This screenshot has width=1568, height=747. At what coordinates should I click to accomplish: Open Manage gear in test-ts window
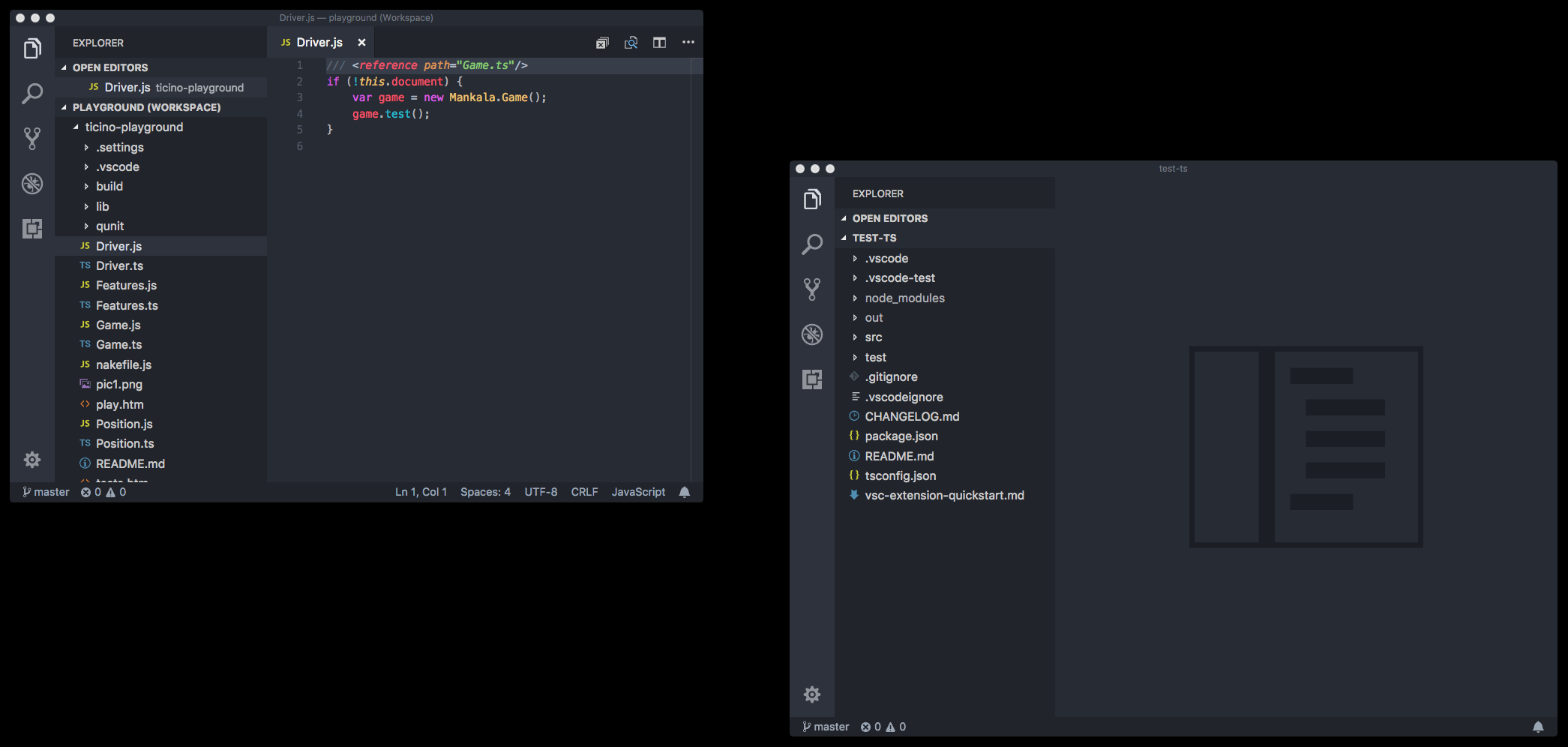812,694
